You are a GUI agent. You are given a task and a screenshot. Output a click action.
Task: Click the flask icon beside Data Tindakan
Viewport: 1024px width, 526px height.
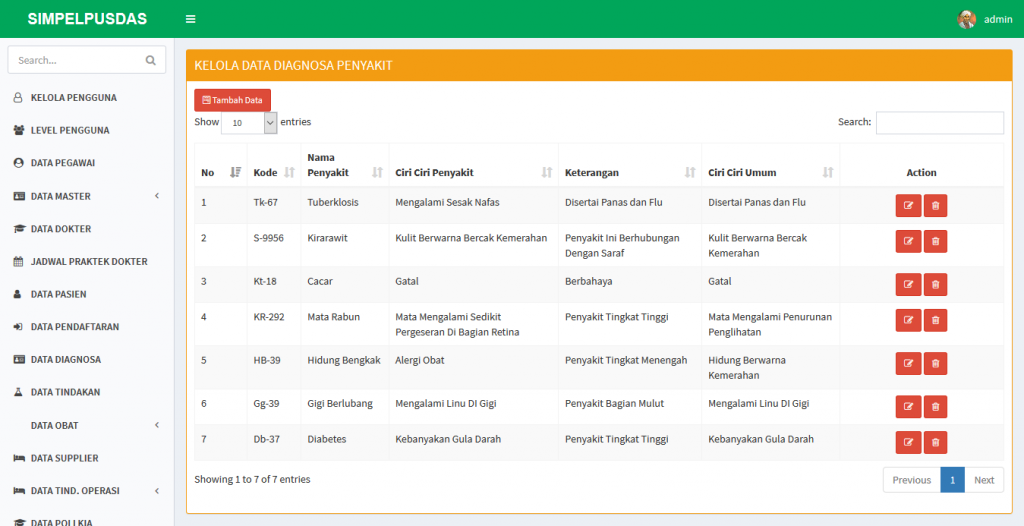click(x=18, y=392)
